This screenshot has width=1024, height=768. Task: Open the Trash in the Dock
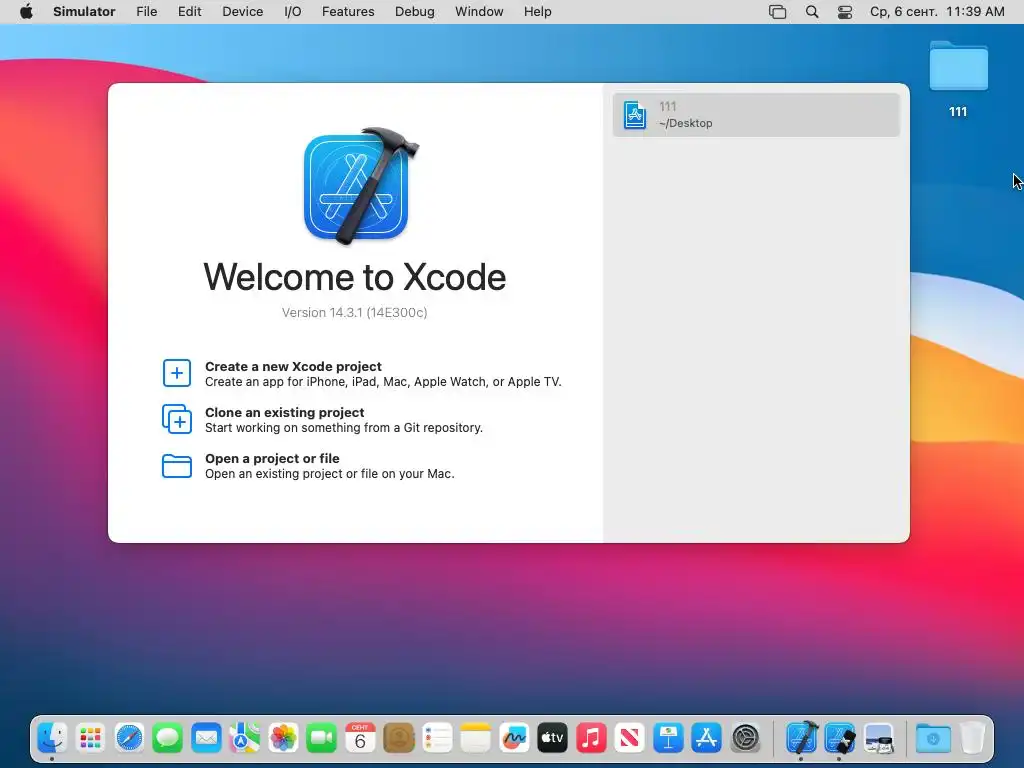point(972,739)
